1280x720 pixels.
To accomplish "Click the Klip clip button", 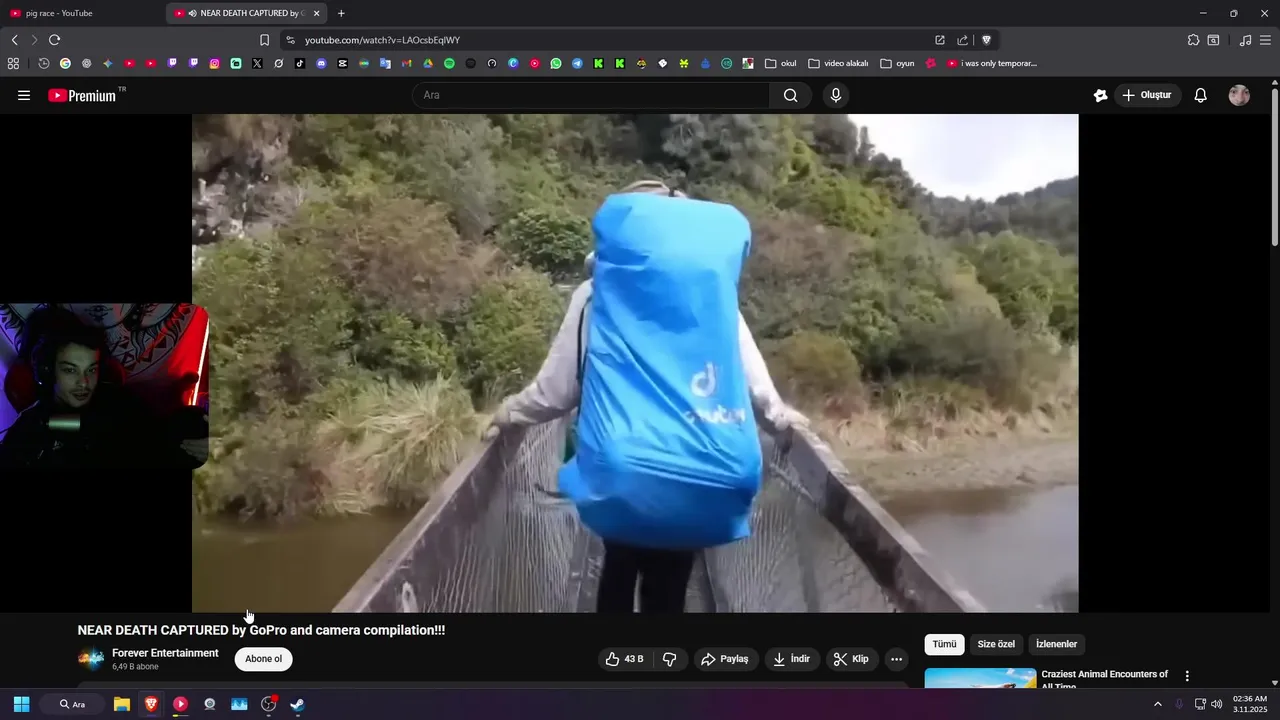I will point(851,659).
